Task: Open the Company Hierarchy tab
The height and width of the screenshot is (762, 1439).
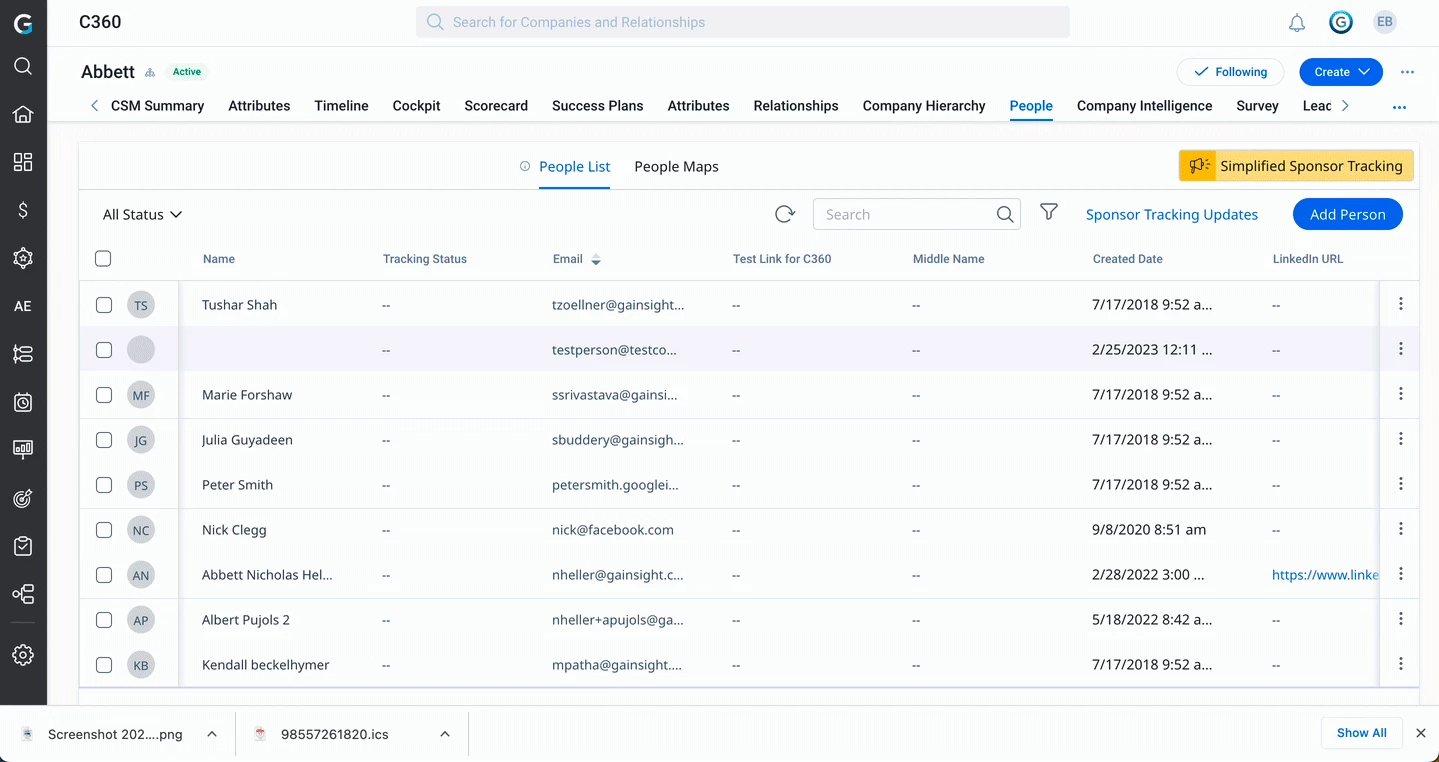Action: (924, 106)
